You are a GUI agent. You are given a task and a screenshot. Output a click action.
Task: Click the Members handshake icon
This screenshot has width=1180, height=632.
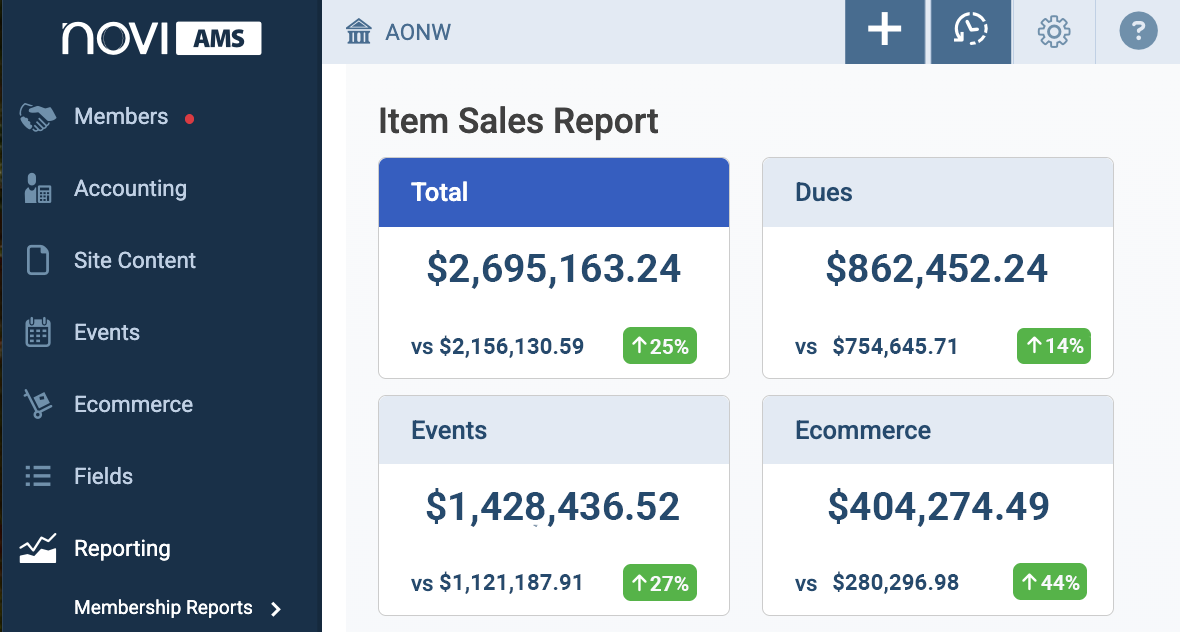point(38,117)
